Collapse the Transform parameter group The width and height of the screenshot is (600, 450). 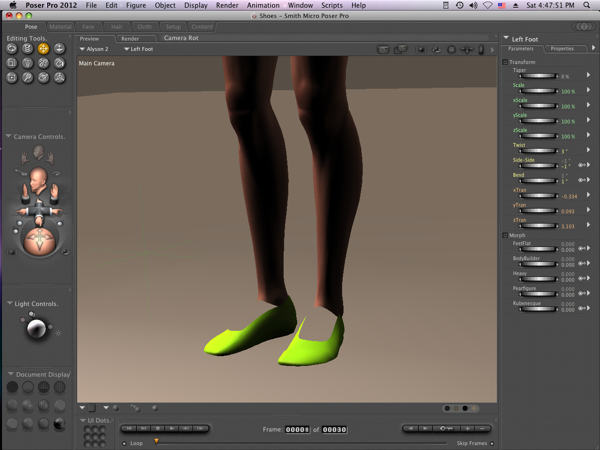pos(505,62)
